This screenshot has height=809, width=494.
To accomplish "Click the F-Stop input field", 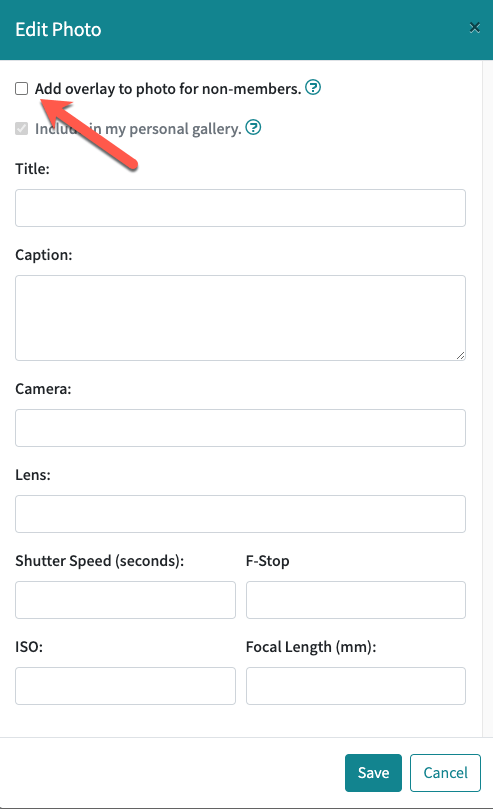I will [x=356, y=600].
